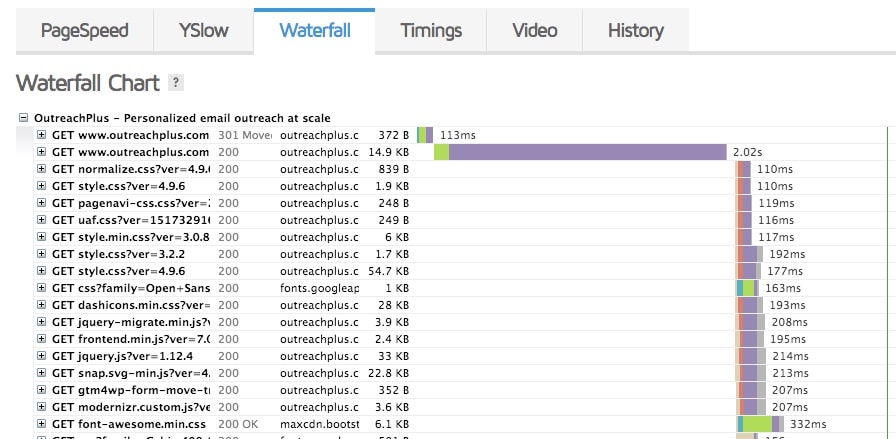
Task: Click the 2.02s purple waterfall bar
Action: [x=587, y=152]
